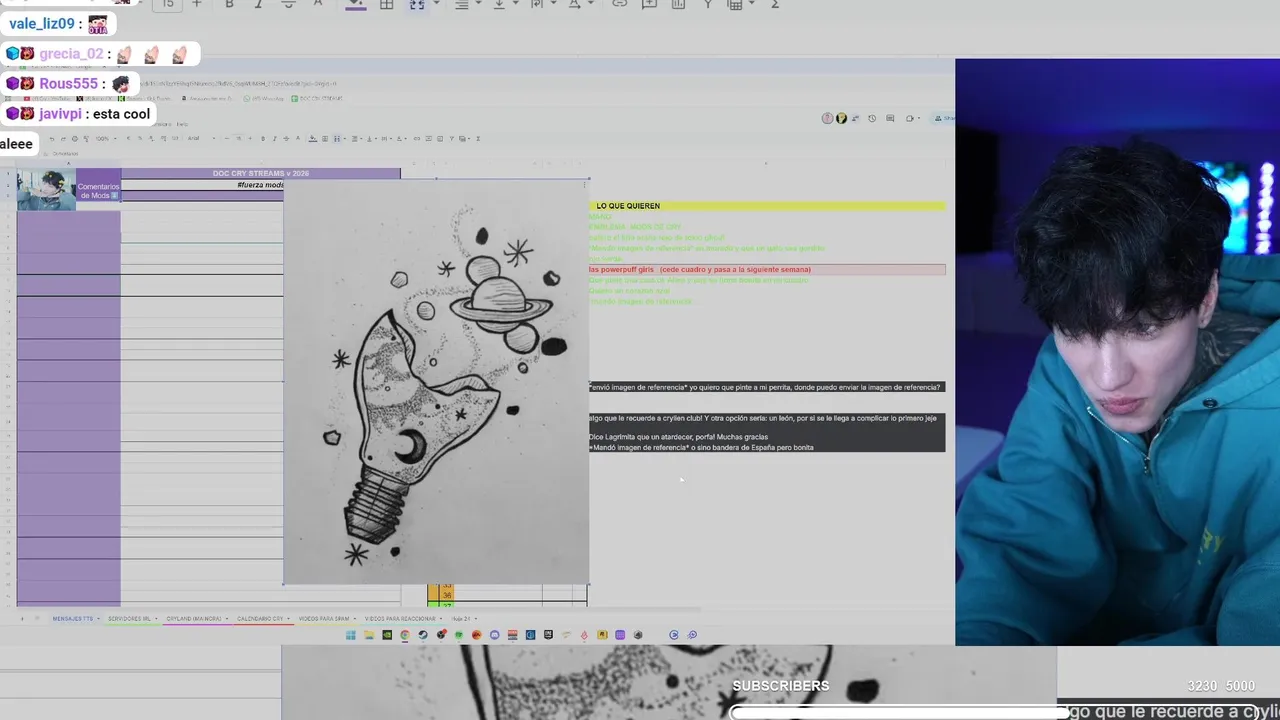This screenshot has height=720, width=1280.
Task: Open Google Chrome from the taskbar
Action: tap(405, 635)
